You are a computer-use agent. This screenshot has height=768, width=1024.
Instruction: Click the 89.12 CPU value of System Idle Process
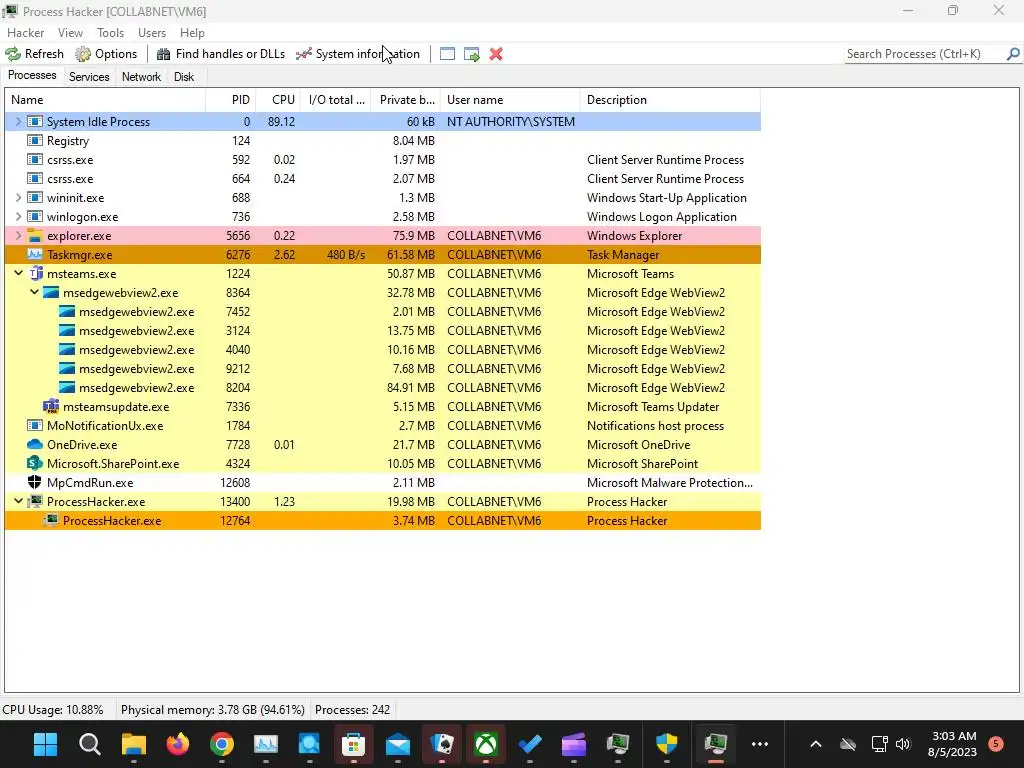pyautogui.click(x=281, y=121)
